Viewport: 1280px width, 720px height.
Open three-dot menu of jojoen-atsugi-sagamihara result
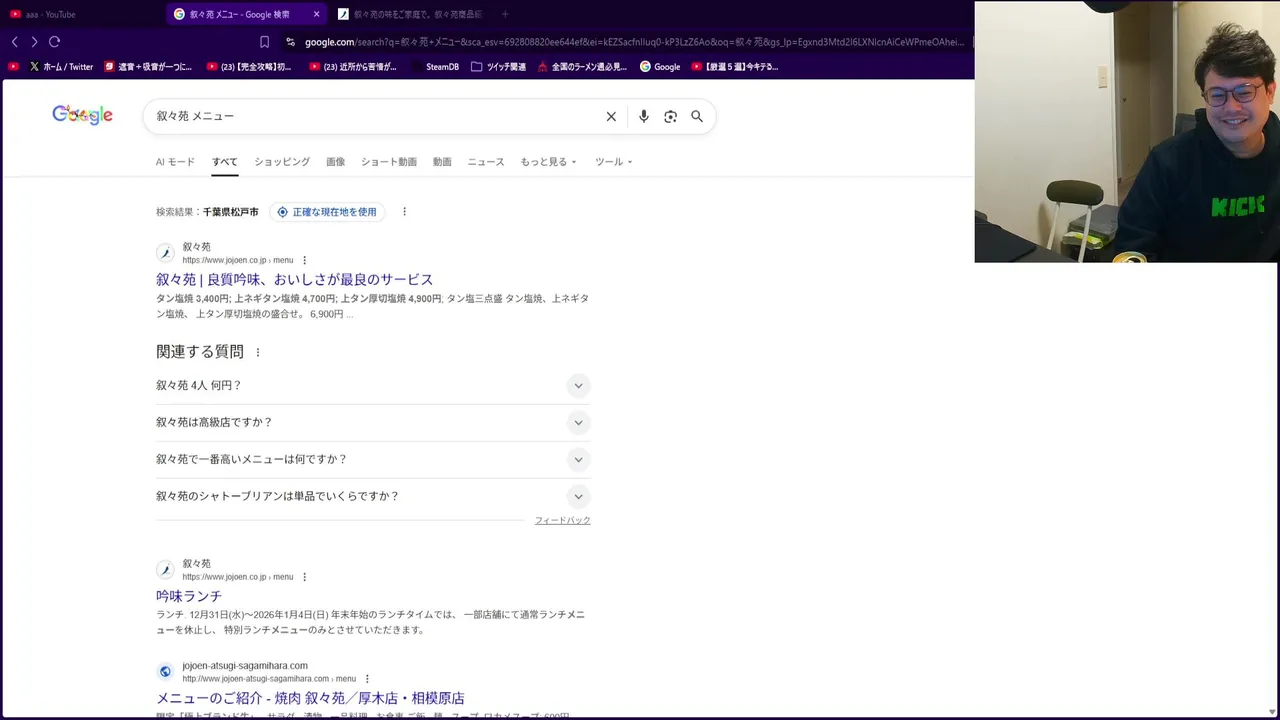367,679
